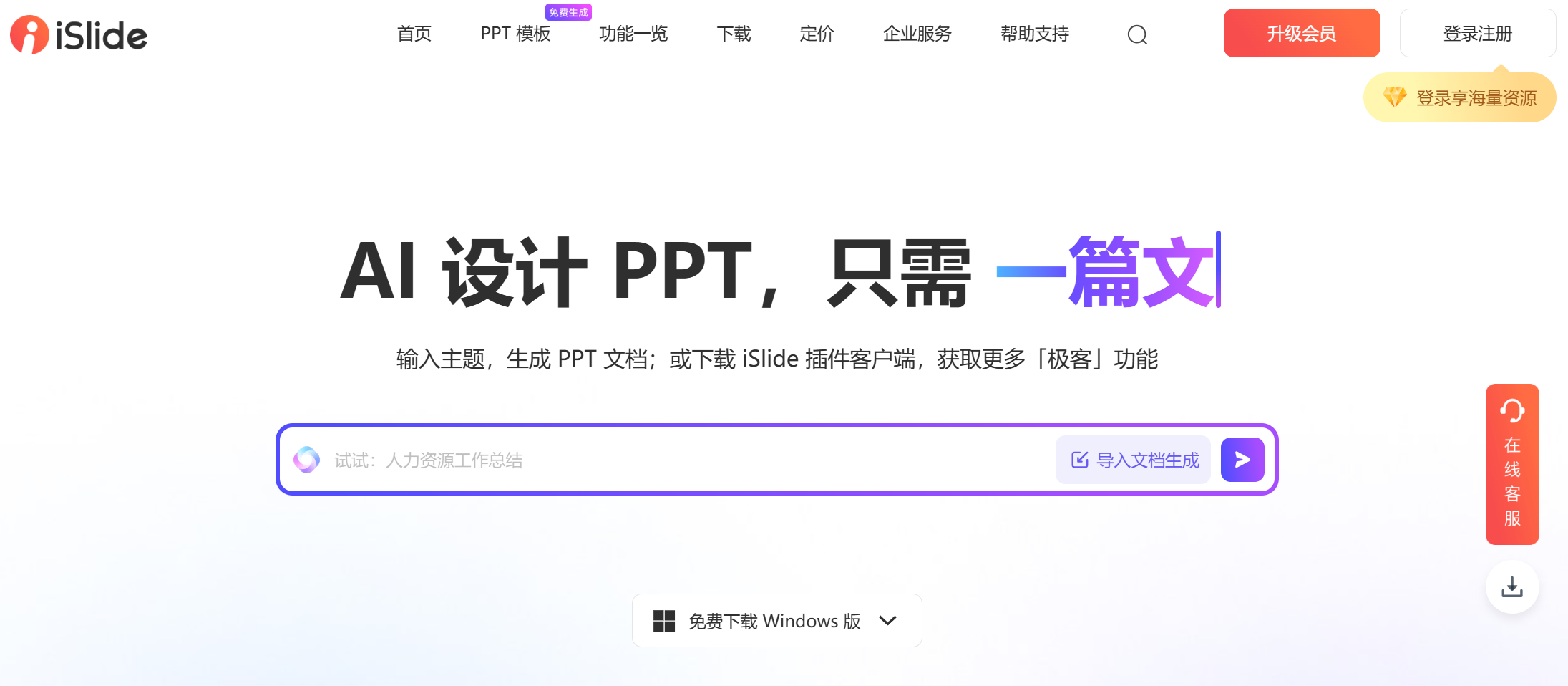This screenshot has height=686, width=1568.
Task: Click the 升级会员 button
Action: tap(1302, 33)
